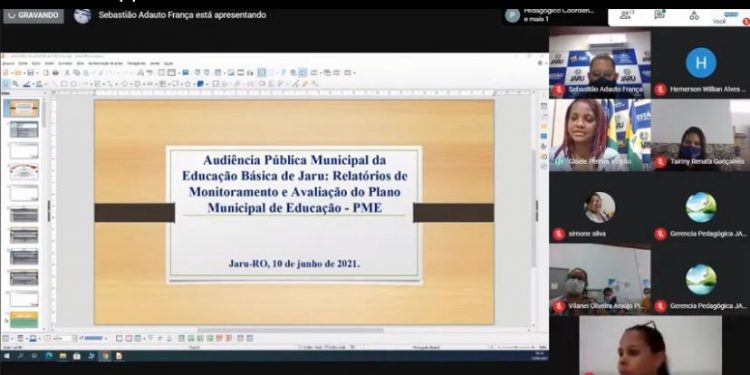Click the vertical scrollbar right of the slide

click(x=534, y=208)
